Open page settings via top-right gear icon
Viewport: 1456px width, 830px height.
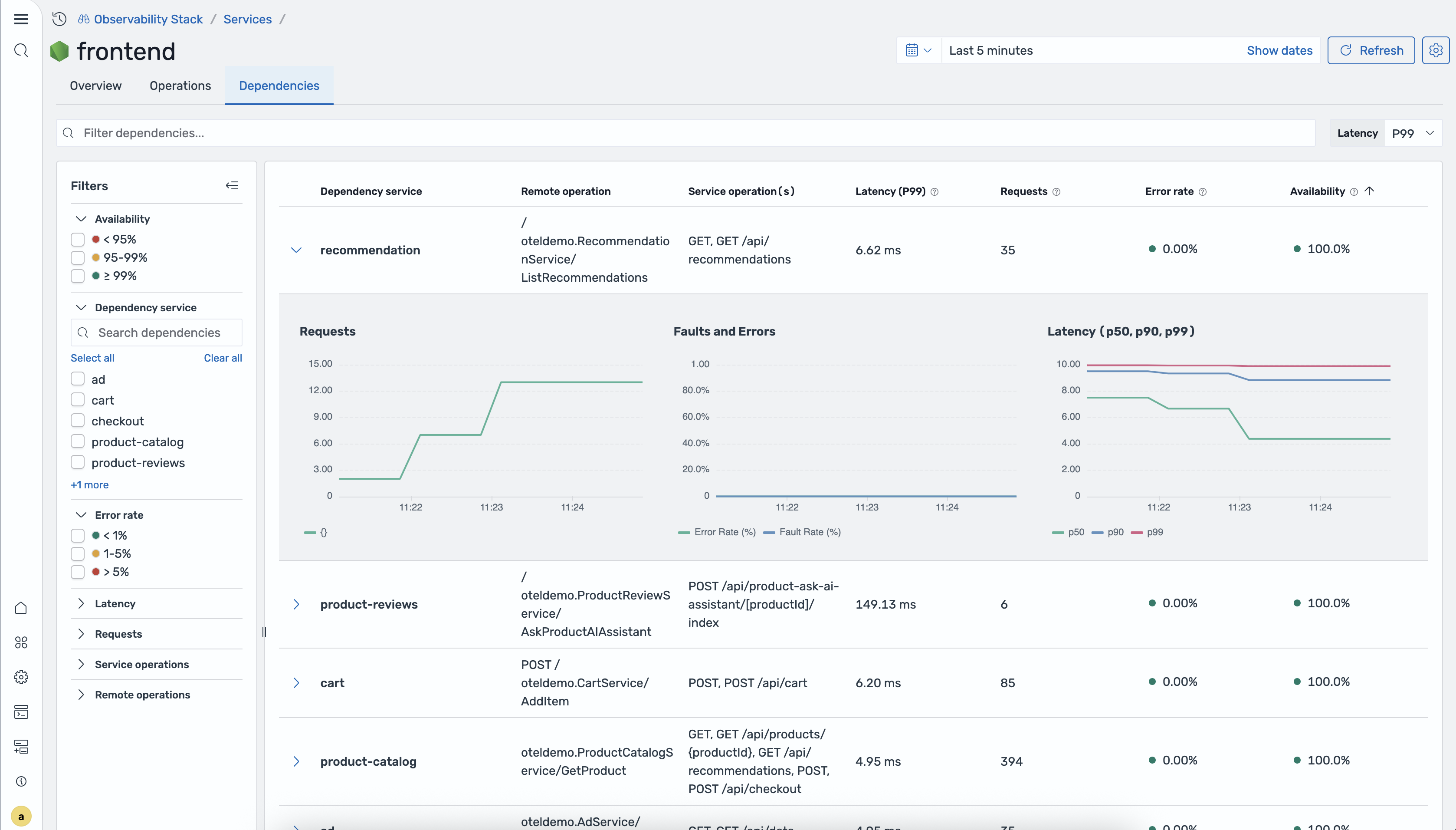[x=1436, y=50]
